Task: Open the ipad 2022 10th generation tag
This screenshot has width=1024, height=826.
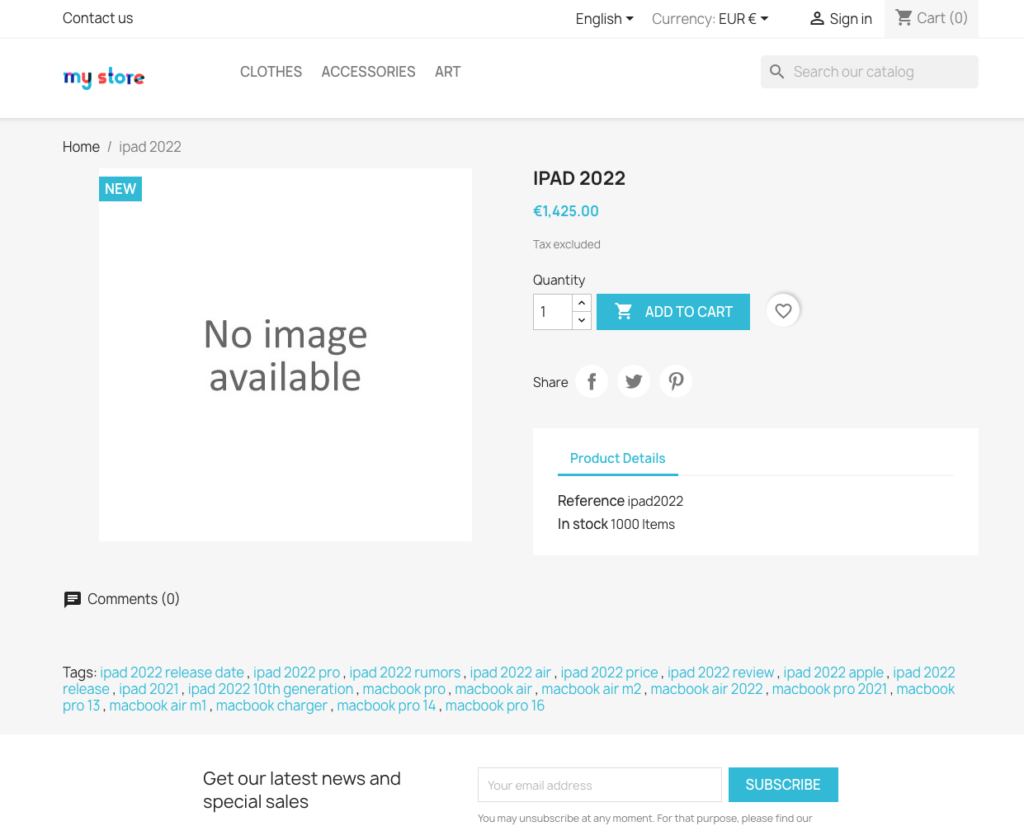Action: pyautogui.click(x=270, y=690)
